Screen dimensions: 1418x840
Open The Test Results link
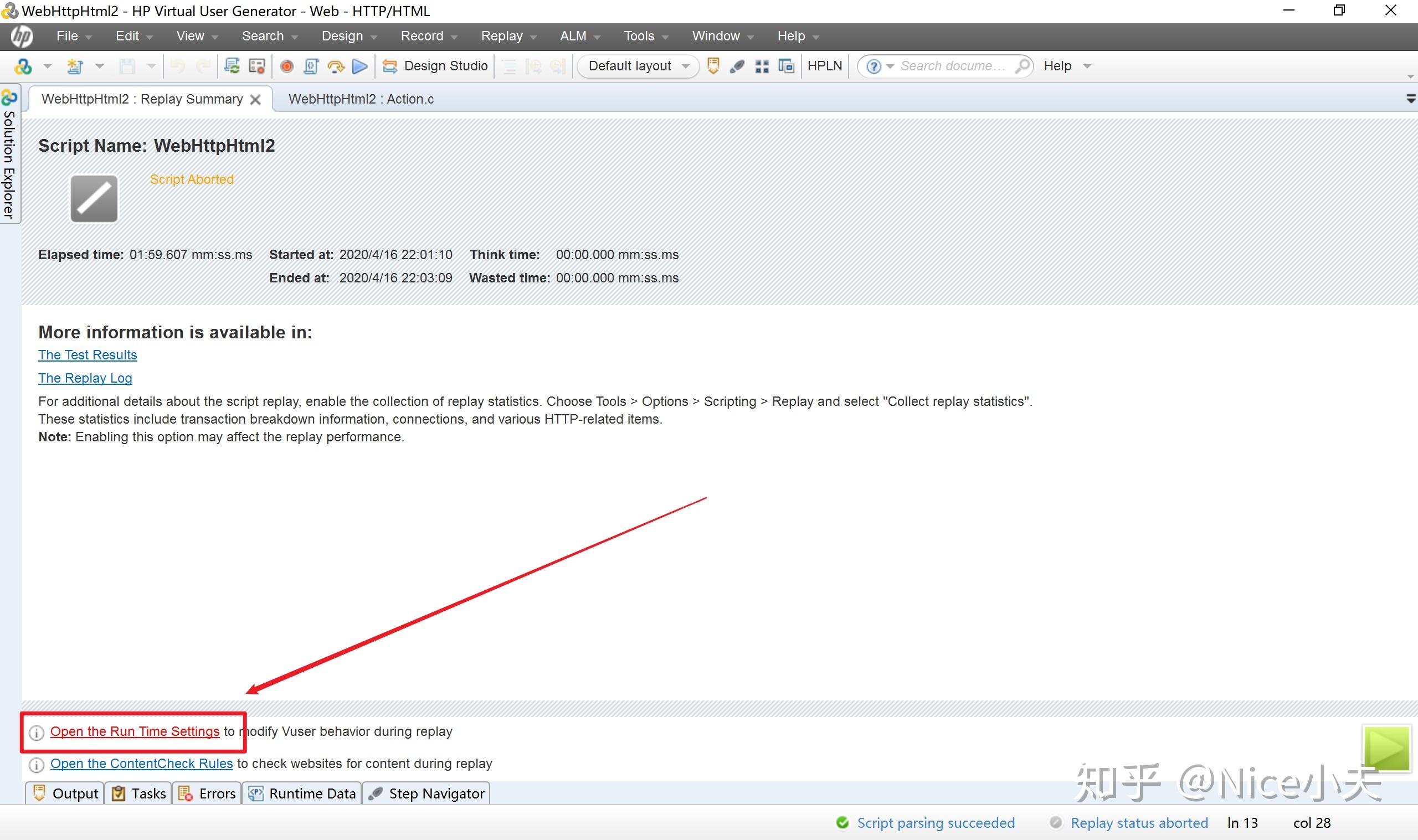88,355
